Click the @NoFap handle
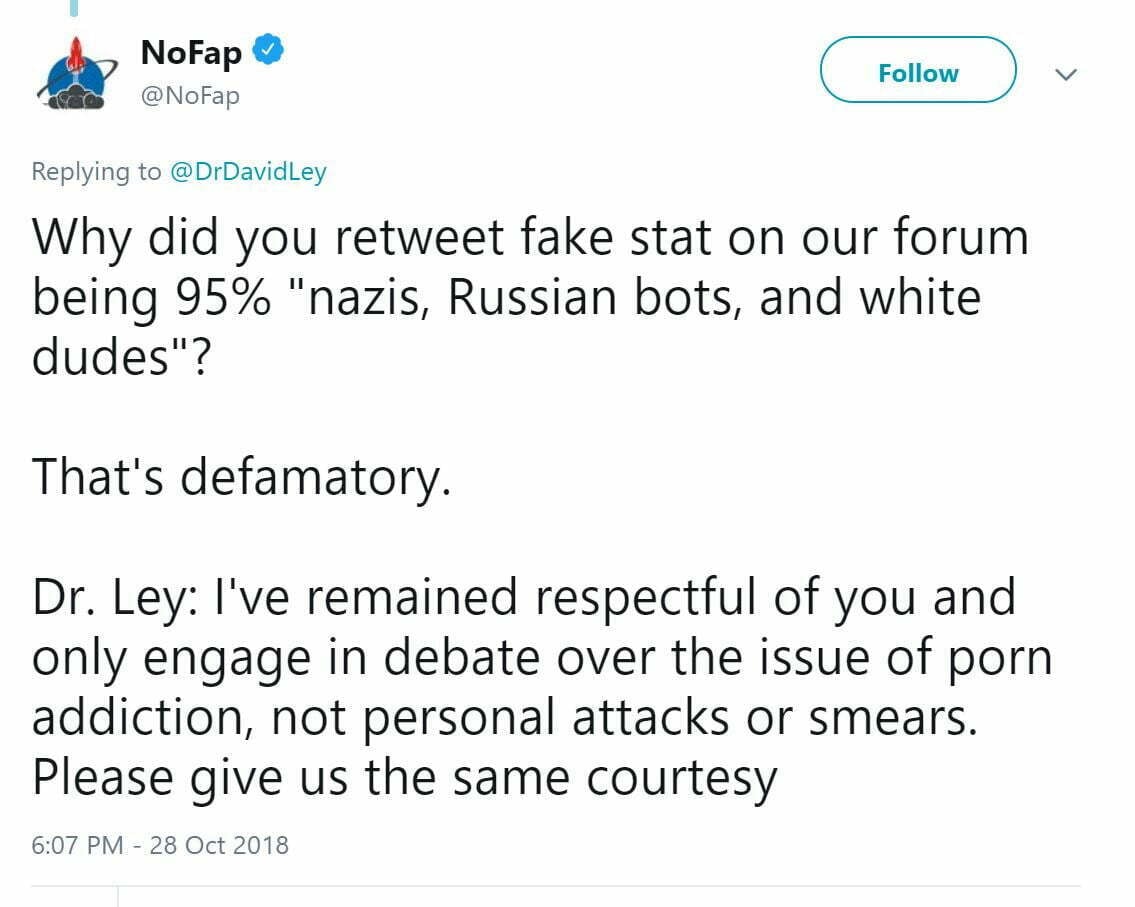The width and height of the screenshot is (1135, 907). pyautogui.click(x=190, y=96)
